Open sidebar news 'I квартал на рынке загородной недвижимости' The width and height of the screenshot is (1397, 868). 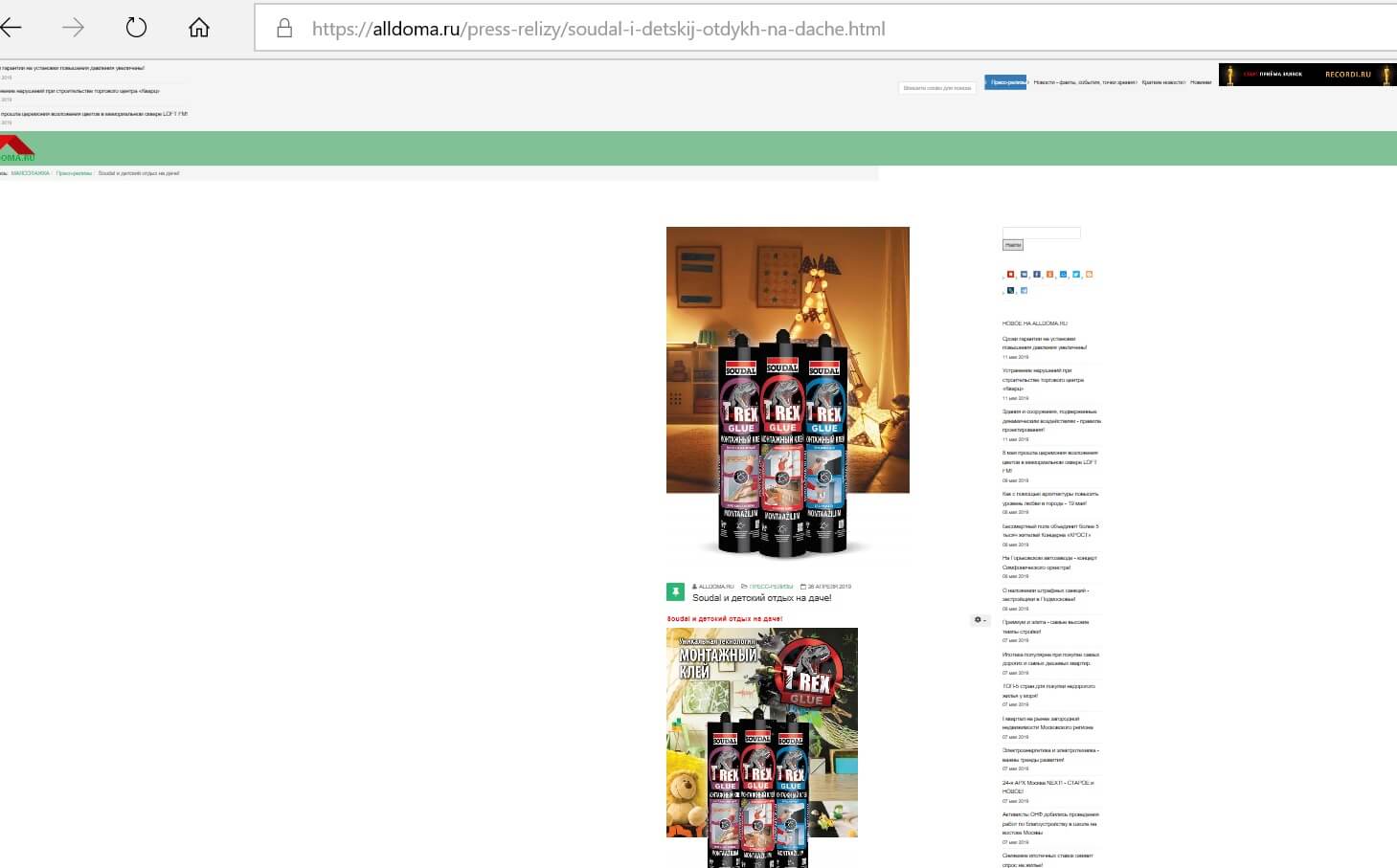(x=1048, y=723)
